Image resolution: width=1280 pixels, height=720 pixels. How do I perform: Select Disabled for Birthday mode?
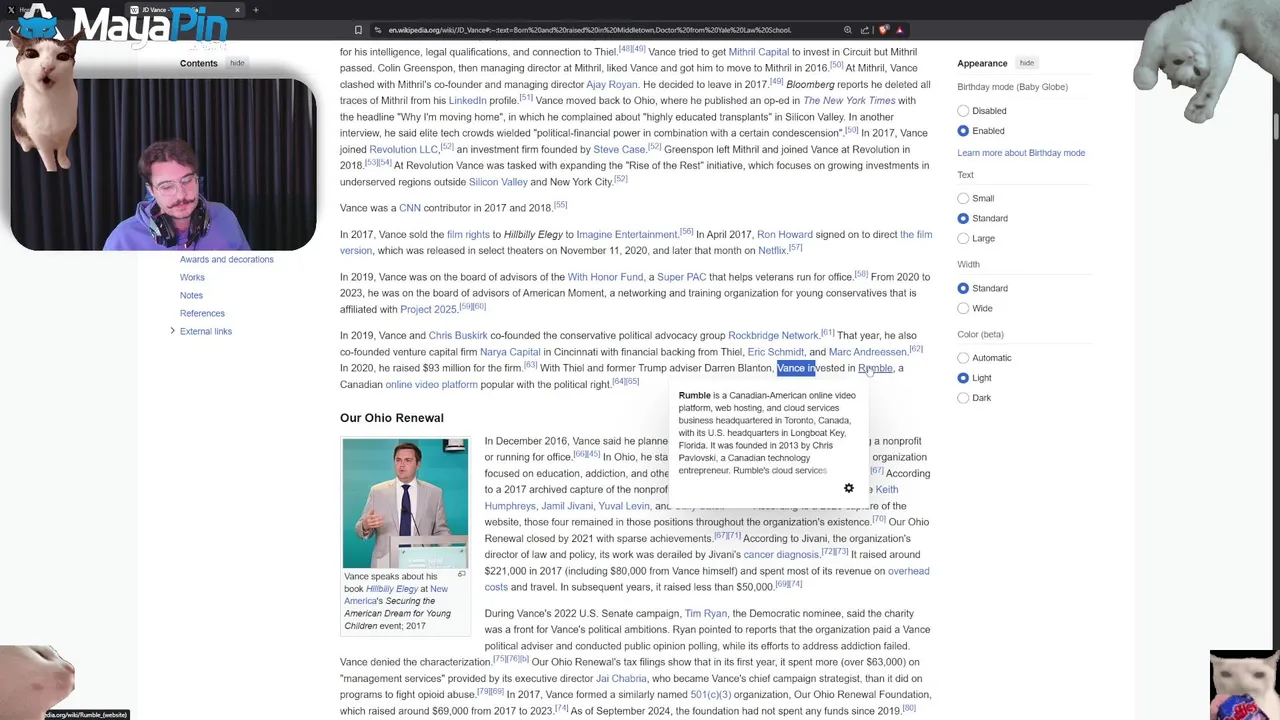tap(963, 111)
